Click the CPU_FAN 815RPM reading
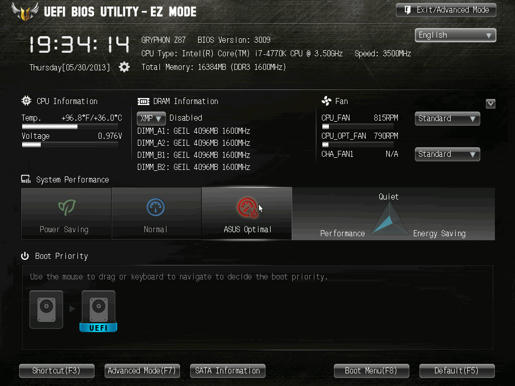This screenshot has height=386, width=515. click(x=386, y=118)
